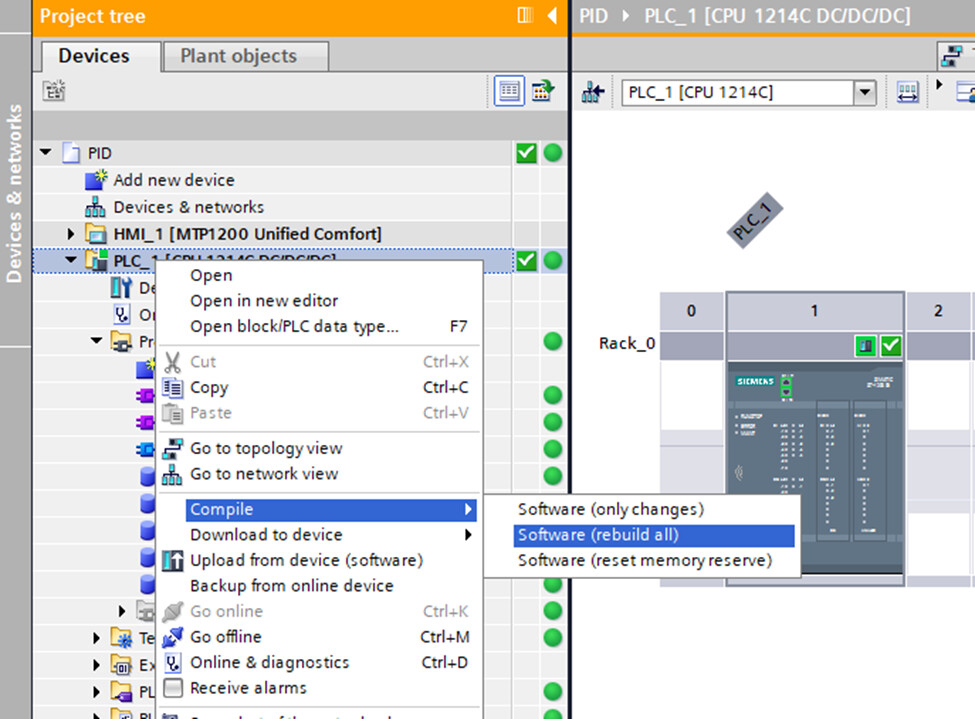Click PLC_1 [CPU 1214C DC/DC/DC] breadcrumb
The height and width of the screenshot is (719, 975).
(x=777, y=16)
